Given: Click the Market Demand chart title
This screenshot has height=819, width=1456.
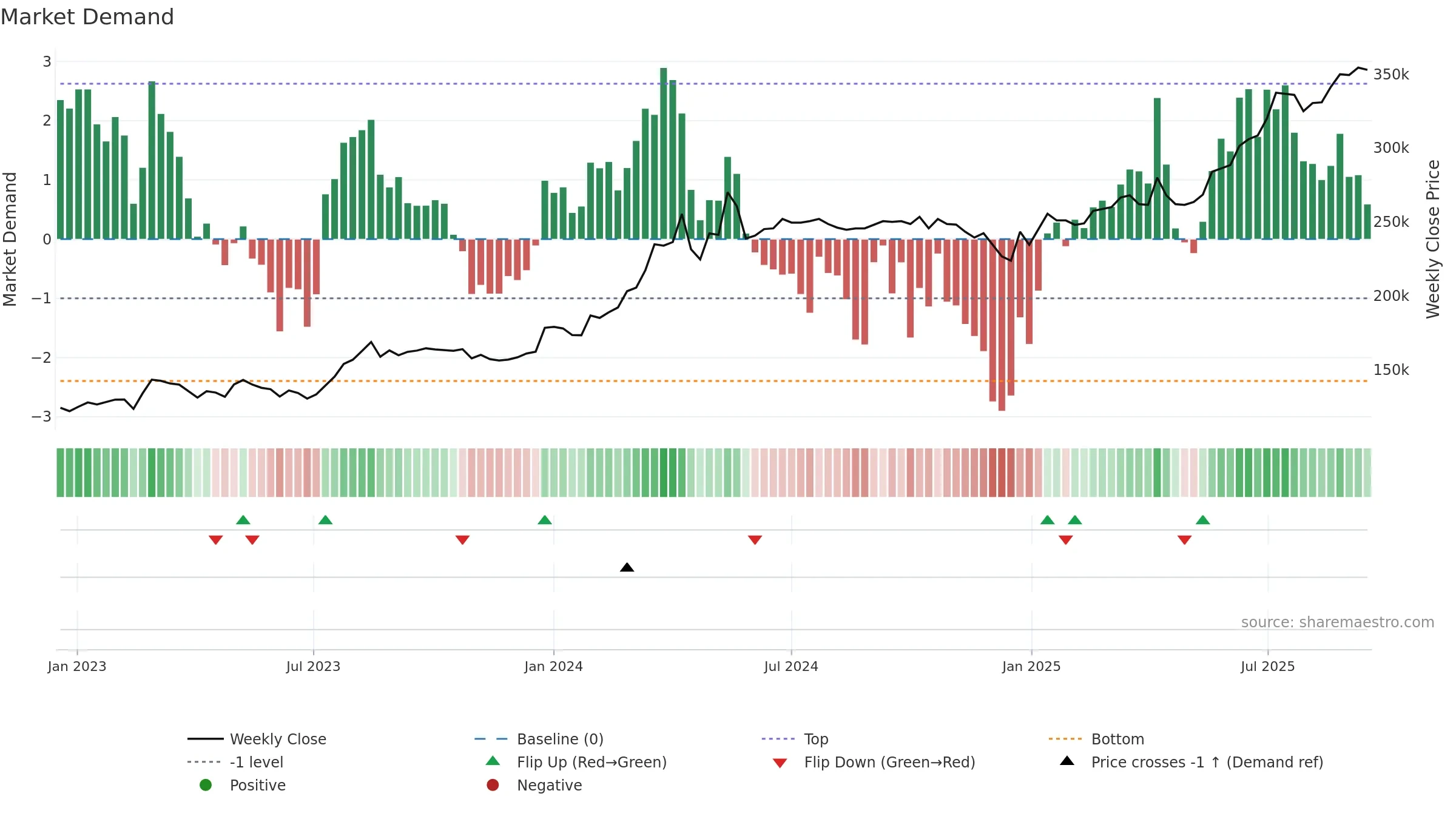Looking at the screenshot, I should pyautogui.click(x=87, y=17).
